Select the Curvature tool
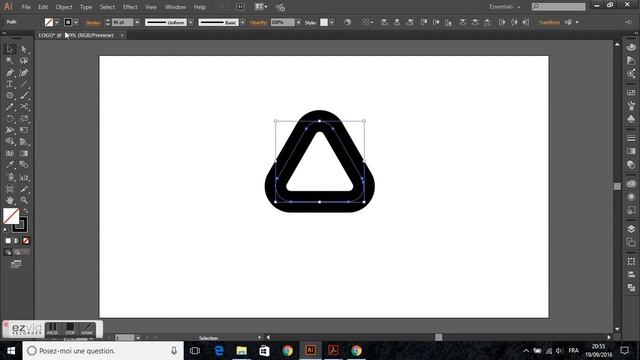640x360 pixels. [24, 73]
